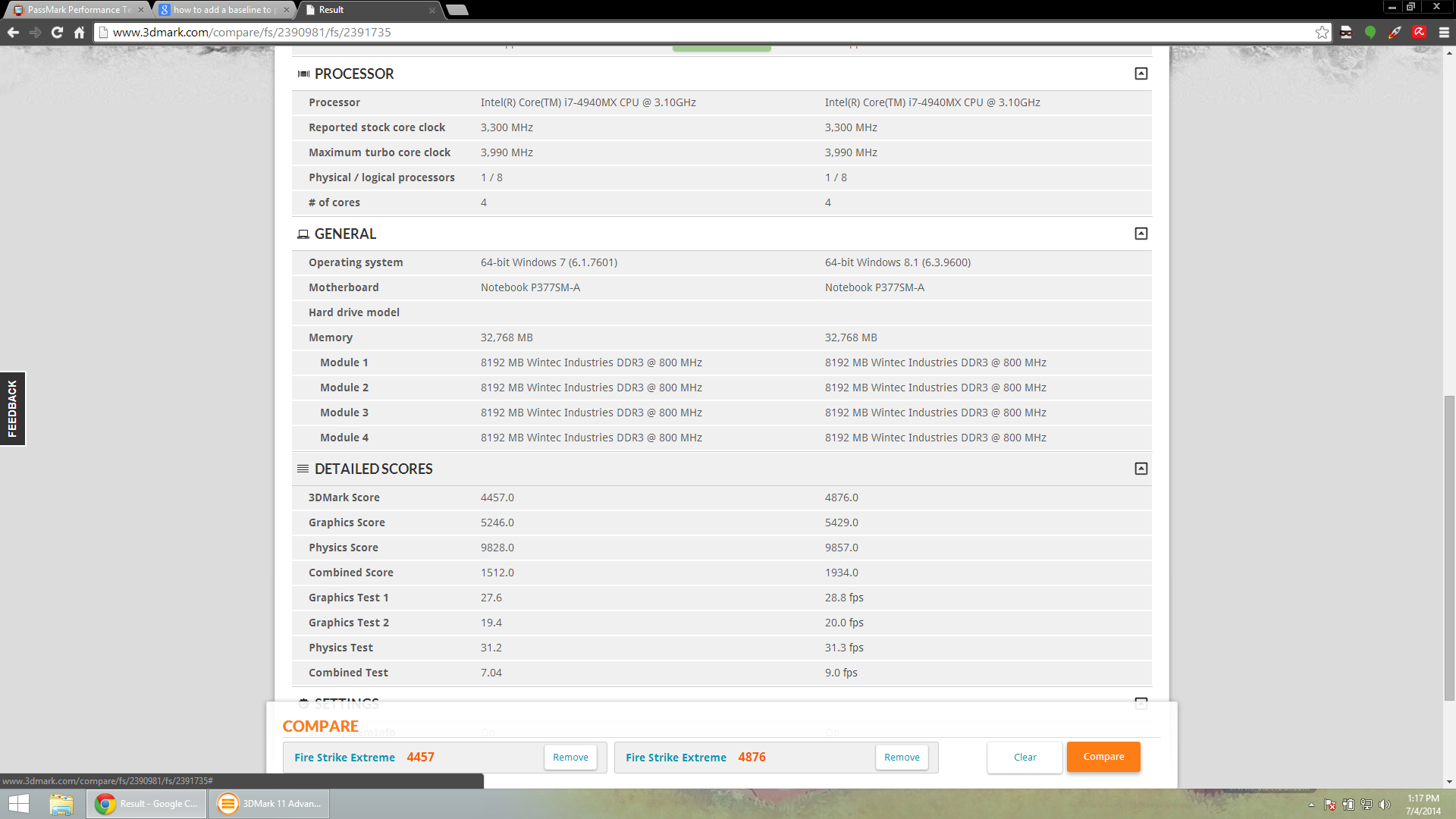Click the Physics Test value 31.3 fps
1456x819 pixels.
coord(844,648)
